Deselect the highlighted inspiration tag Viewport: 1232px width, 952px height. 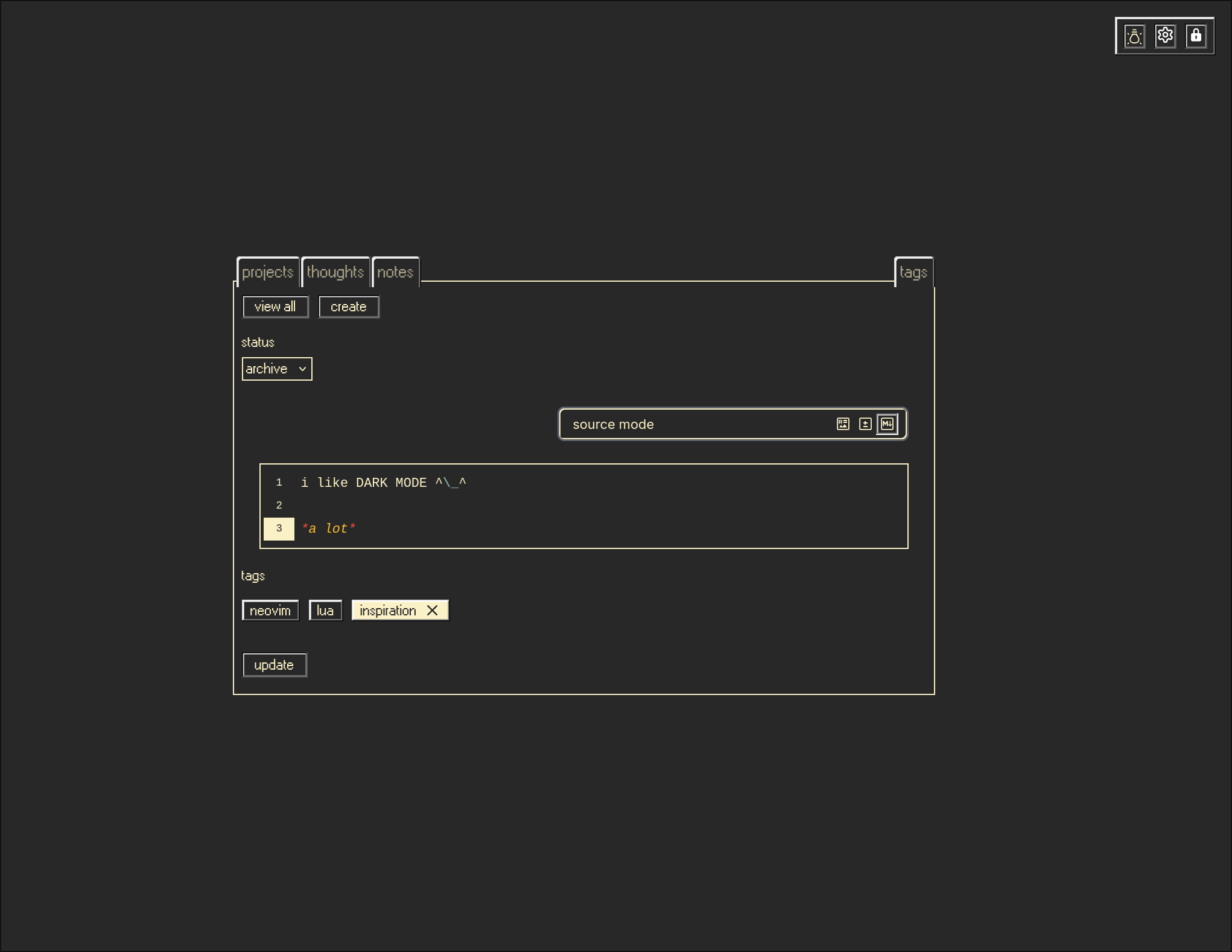click(x=387, y=611)
